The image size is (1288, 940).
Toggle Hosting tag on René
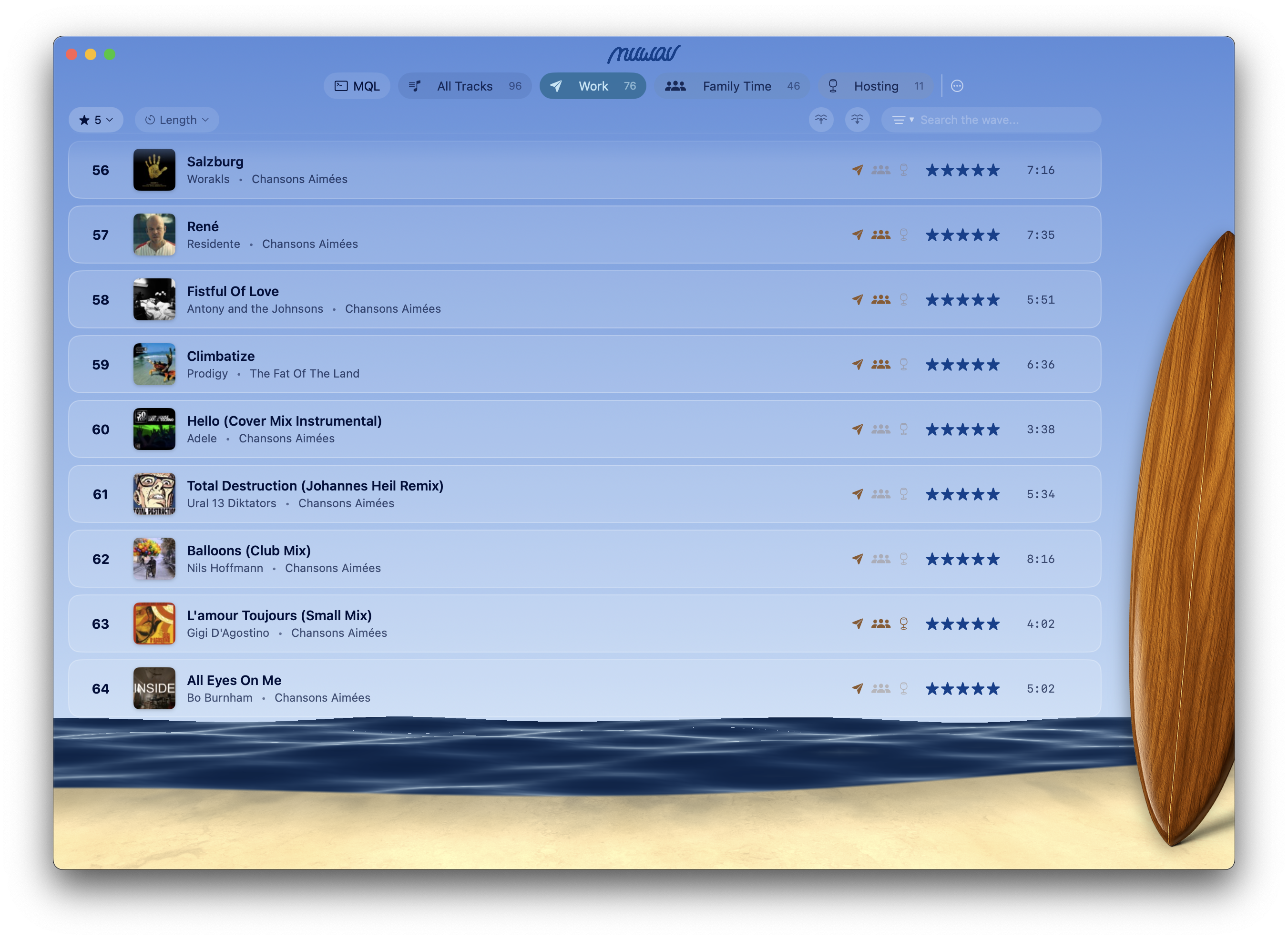[x=903, y=235]
